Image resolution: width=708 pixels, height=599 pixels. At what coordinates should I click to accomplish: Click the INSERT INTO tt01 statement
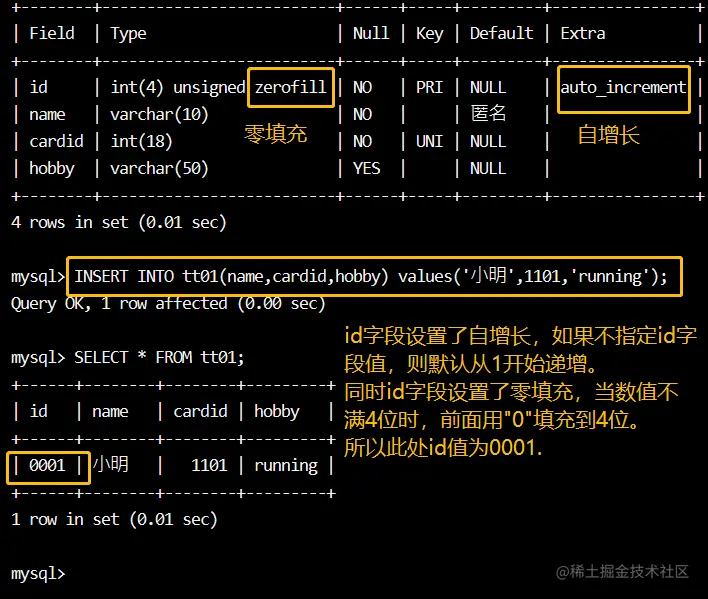click(371, 276)
